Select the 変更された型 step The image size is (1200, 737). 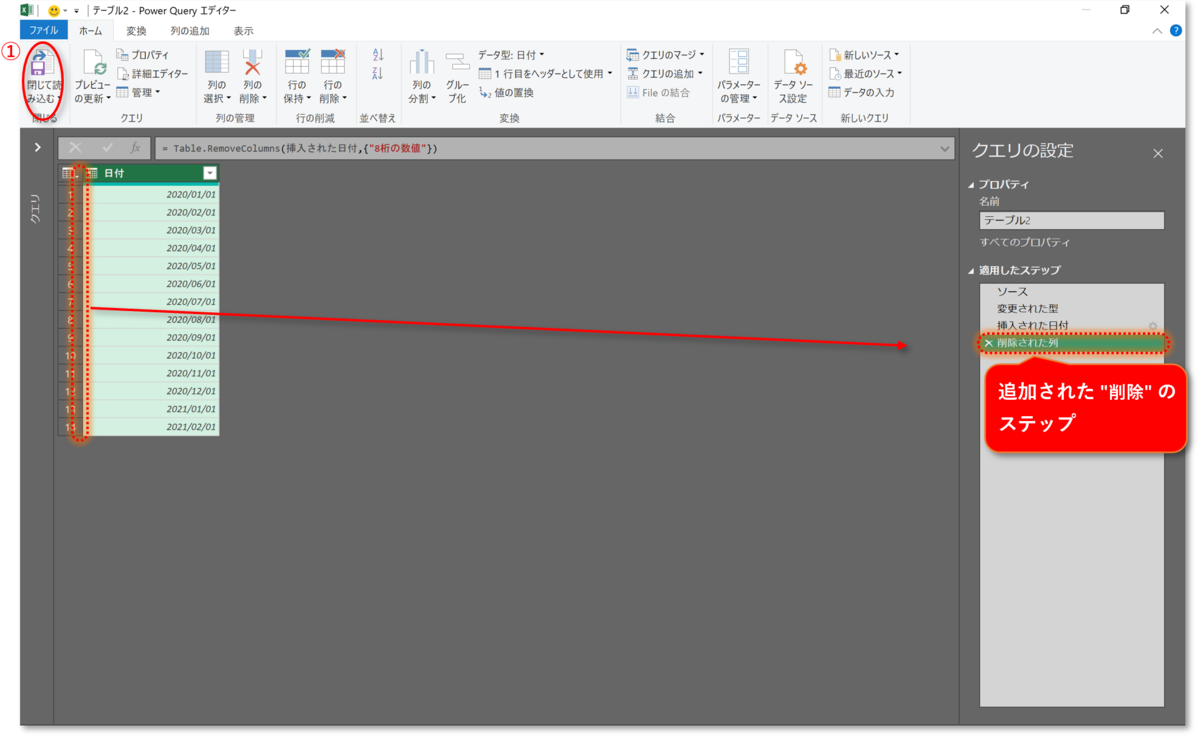coord(1072,309)
